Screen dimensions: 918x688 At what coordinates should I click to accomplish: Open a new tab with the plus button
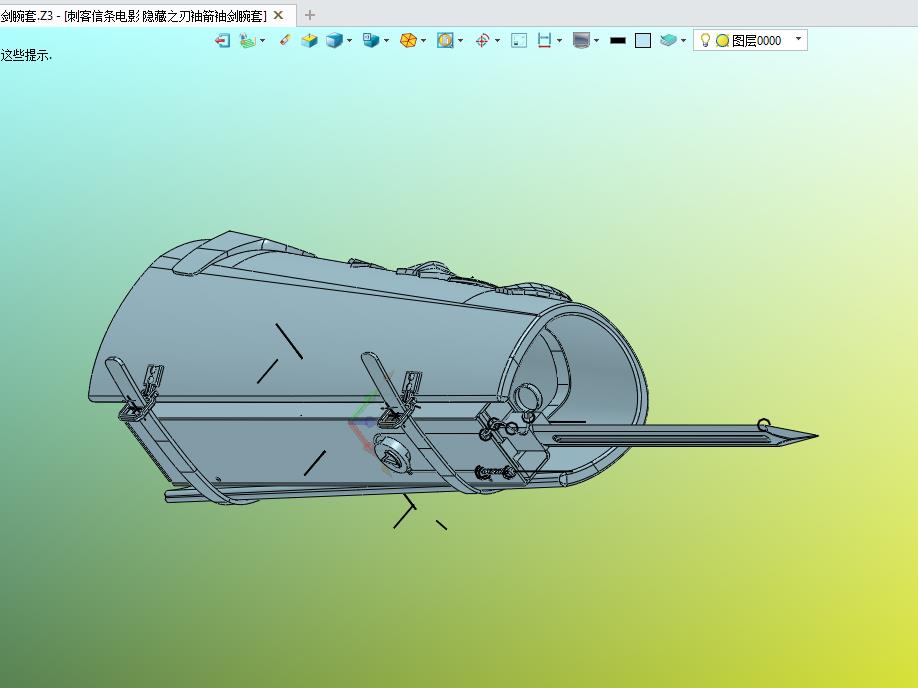[x=310, y=15]
